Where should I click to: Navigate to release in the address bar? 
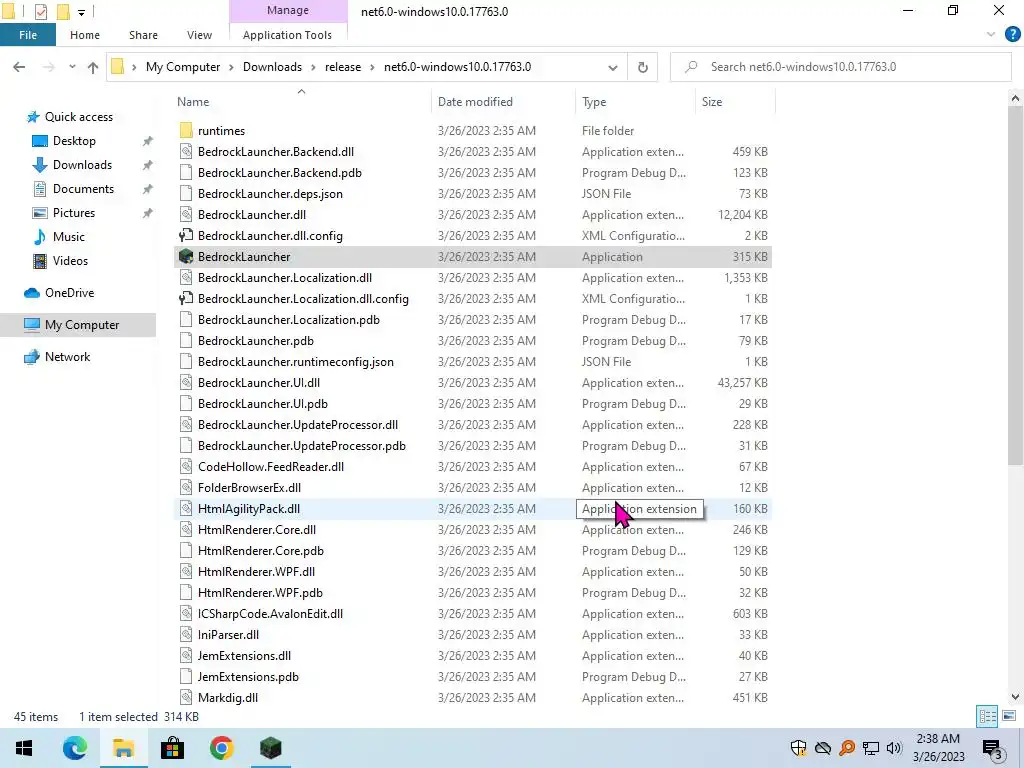click(343, 67)
